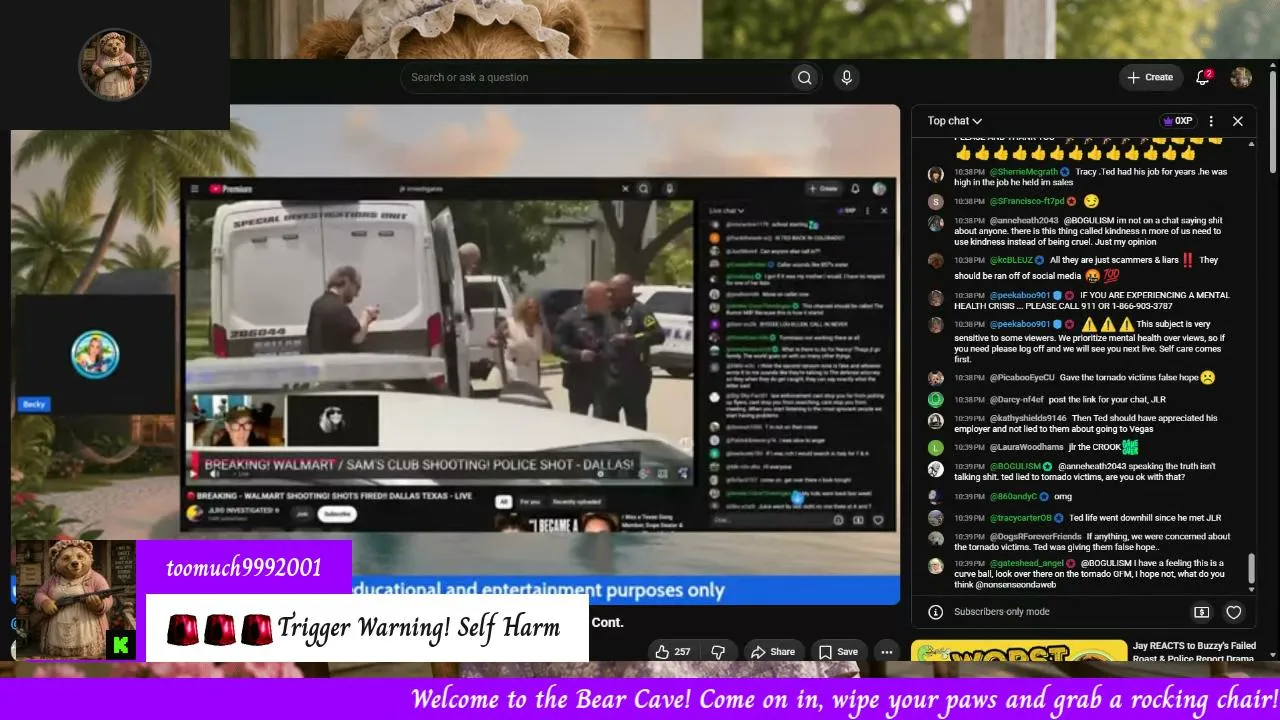The image size is (1280, 720).
Task: Open the yellow WORST thumbnail below chat
Action: [1019, 652]
